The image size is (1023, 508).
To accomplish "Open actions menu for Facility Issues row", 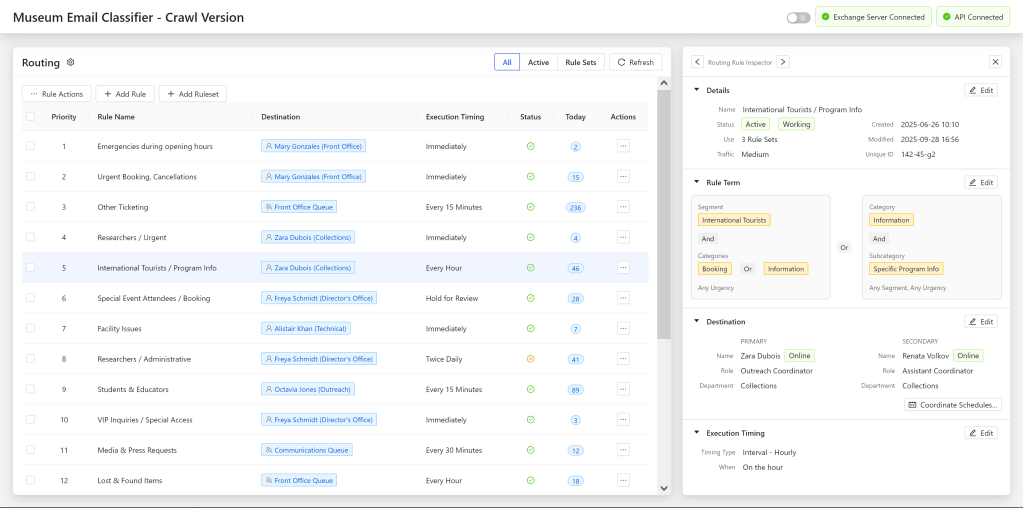I will coord(623,328).
